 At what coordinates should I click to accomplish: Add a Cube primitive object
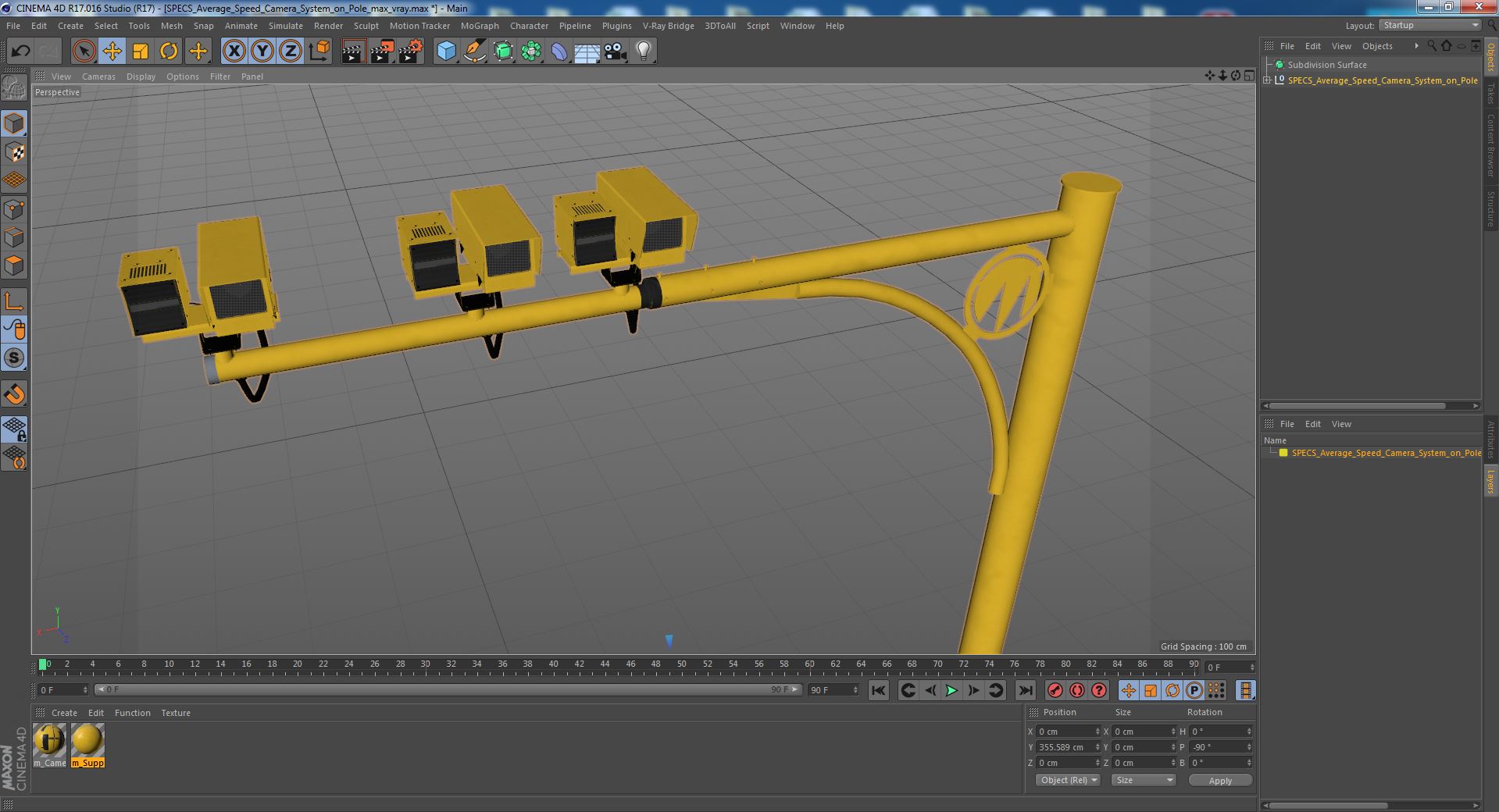pos(446,52)
